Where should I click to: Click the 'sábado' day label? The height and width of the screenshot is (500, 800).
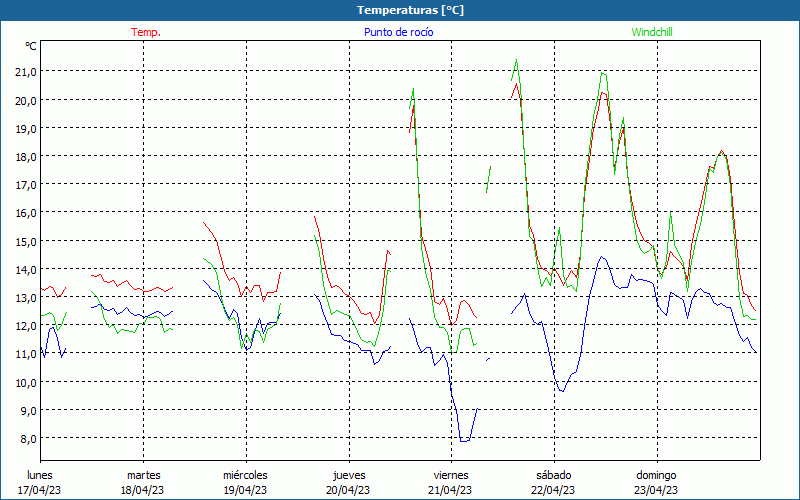[554, 475]
